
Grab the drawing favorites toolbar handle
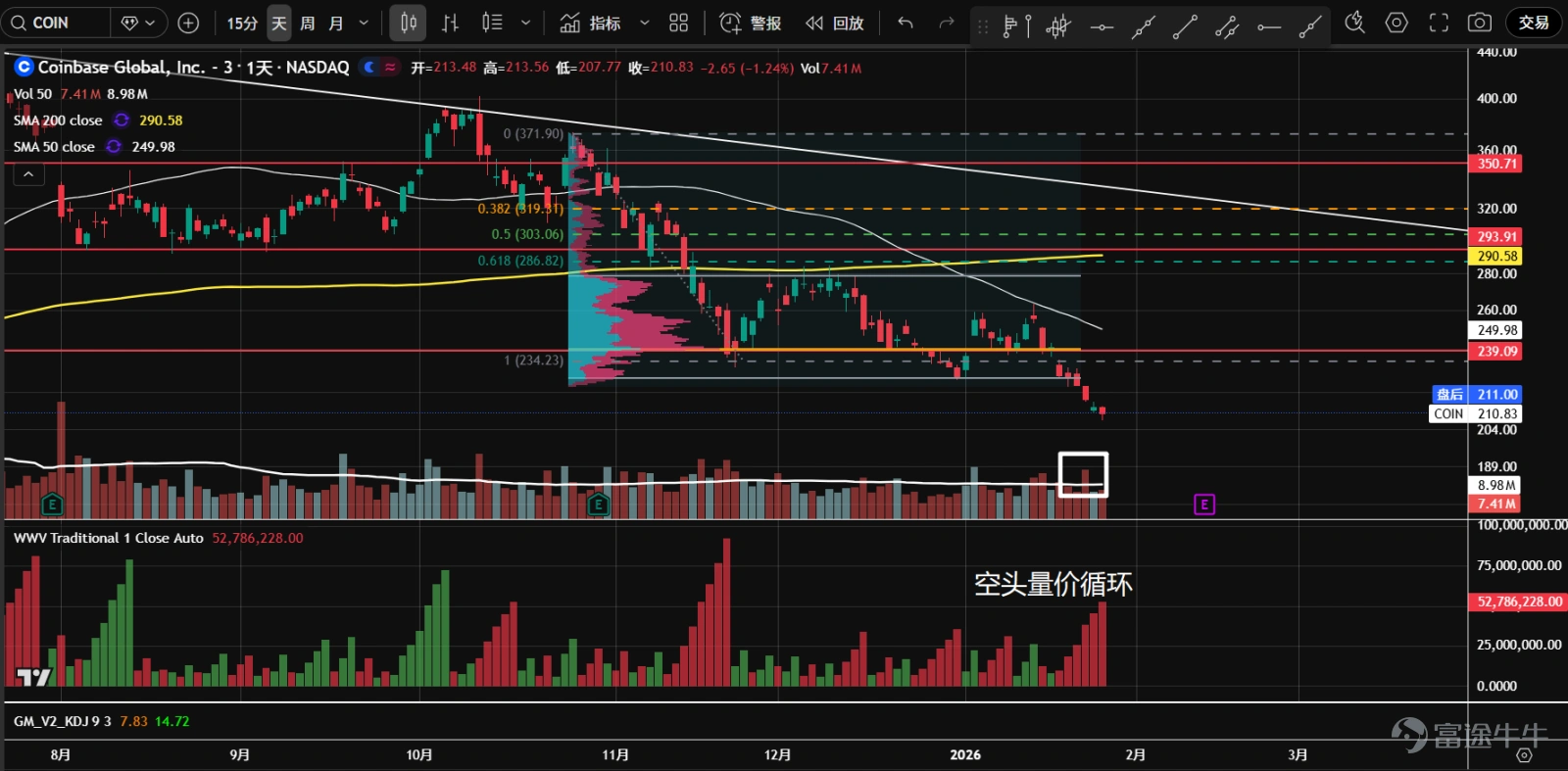pyautogui.click(x=983, y=26)
